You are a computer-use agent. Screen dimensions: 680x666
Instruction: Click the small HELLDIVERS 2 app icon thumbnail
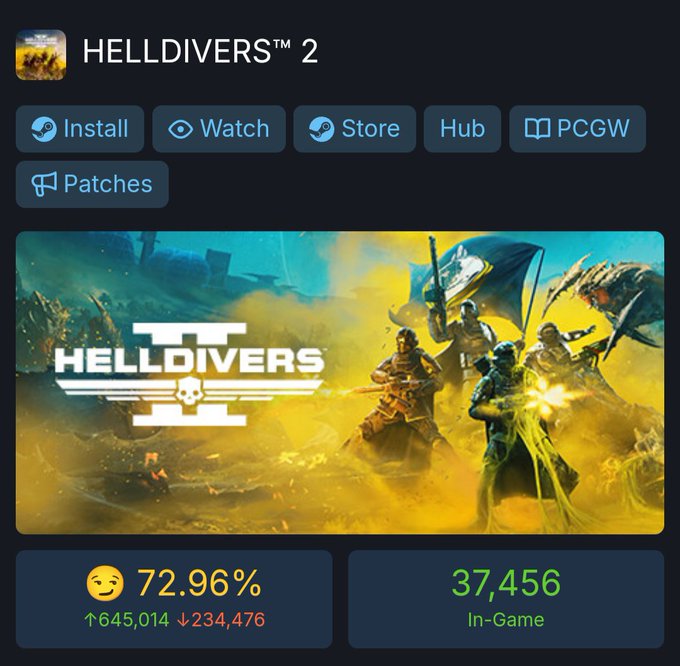[x=41, y=55]
